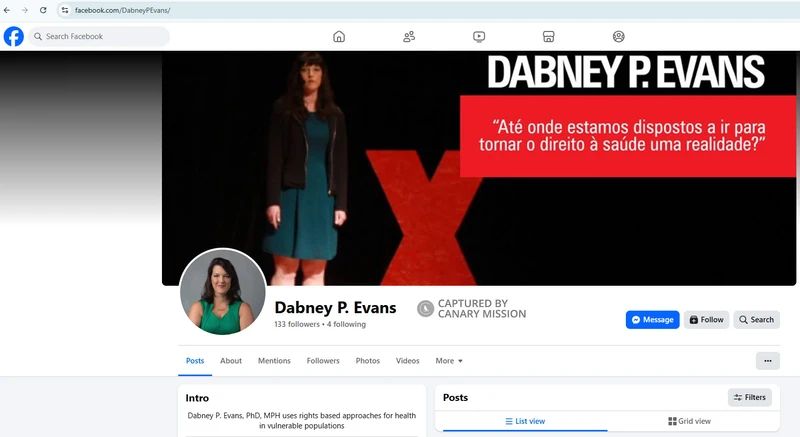Click the browser forward arrow
The image size is (800, 437).
[x=24, y=10]
